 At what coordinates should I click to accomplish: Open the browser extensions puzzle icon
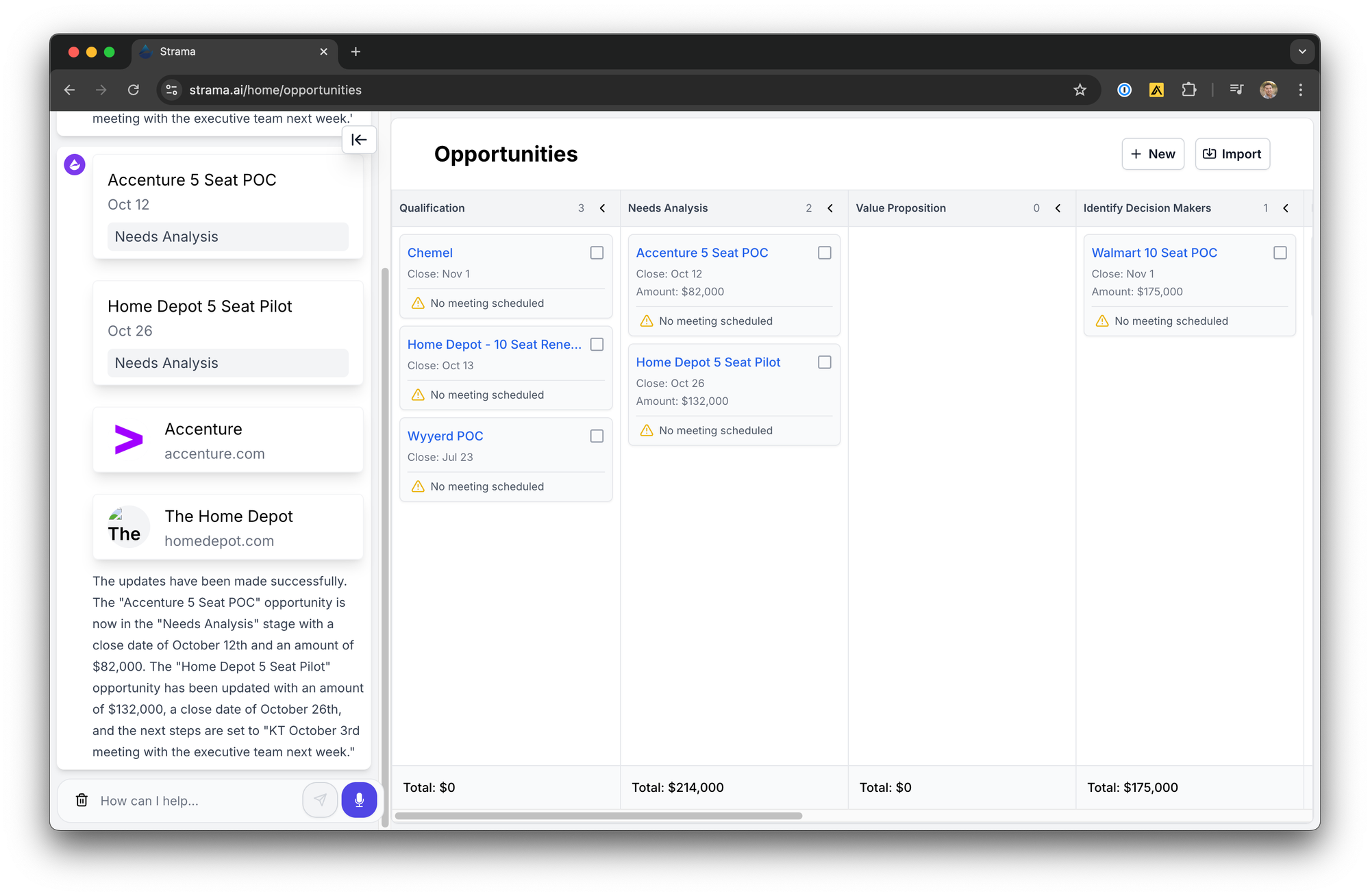click(x=1188, y=90)
